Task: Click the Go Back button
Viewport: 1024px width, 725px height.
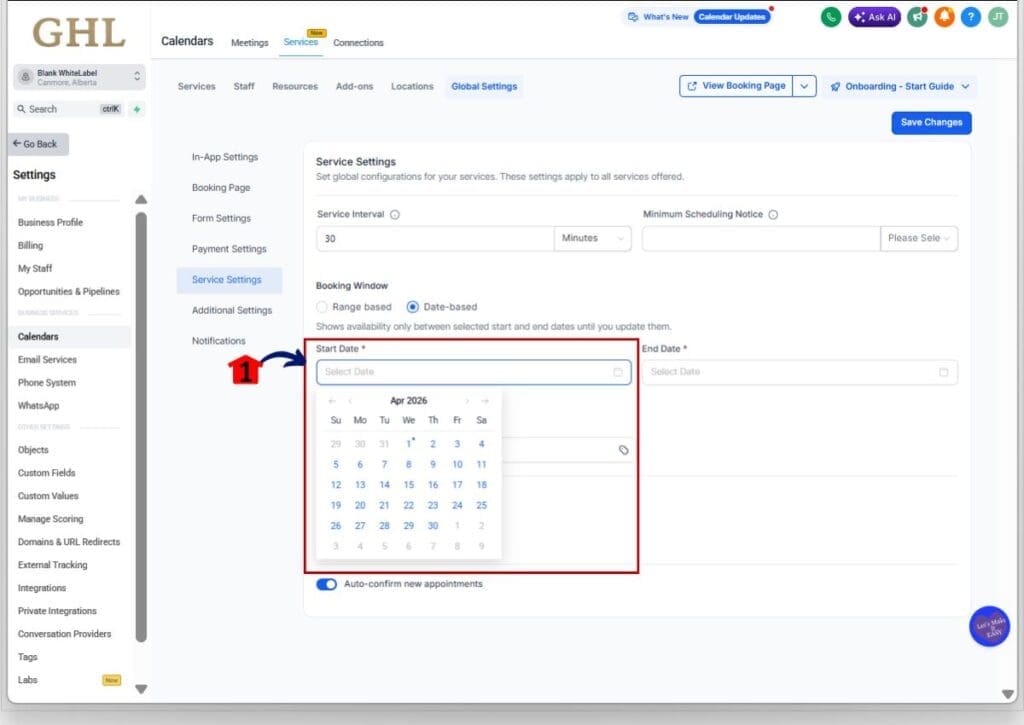Action: (38, 144)
